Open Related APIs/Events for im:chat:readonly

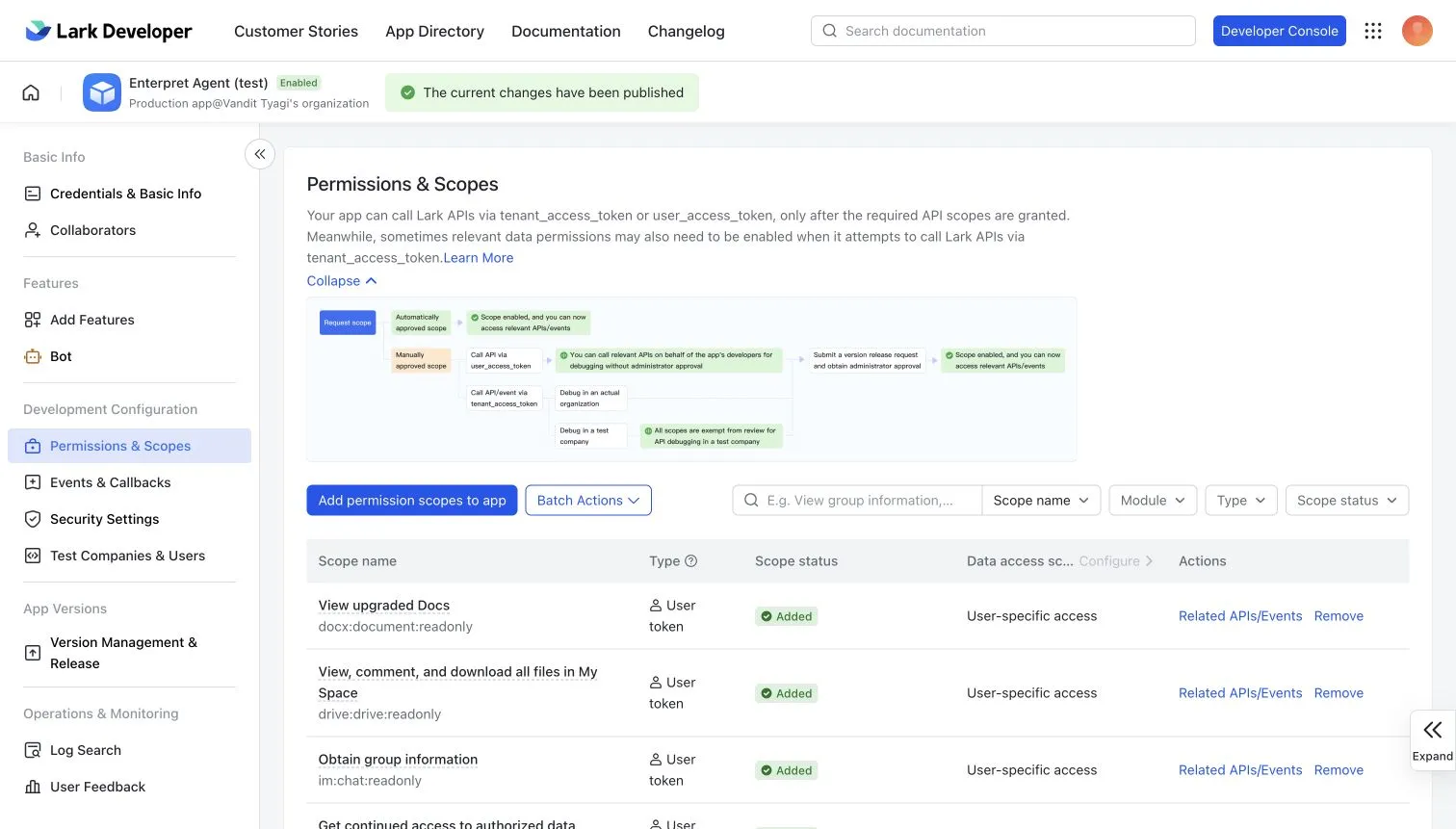[x=1240, y=770]
